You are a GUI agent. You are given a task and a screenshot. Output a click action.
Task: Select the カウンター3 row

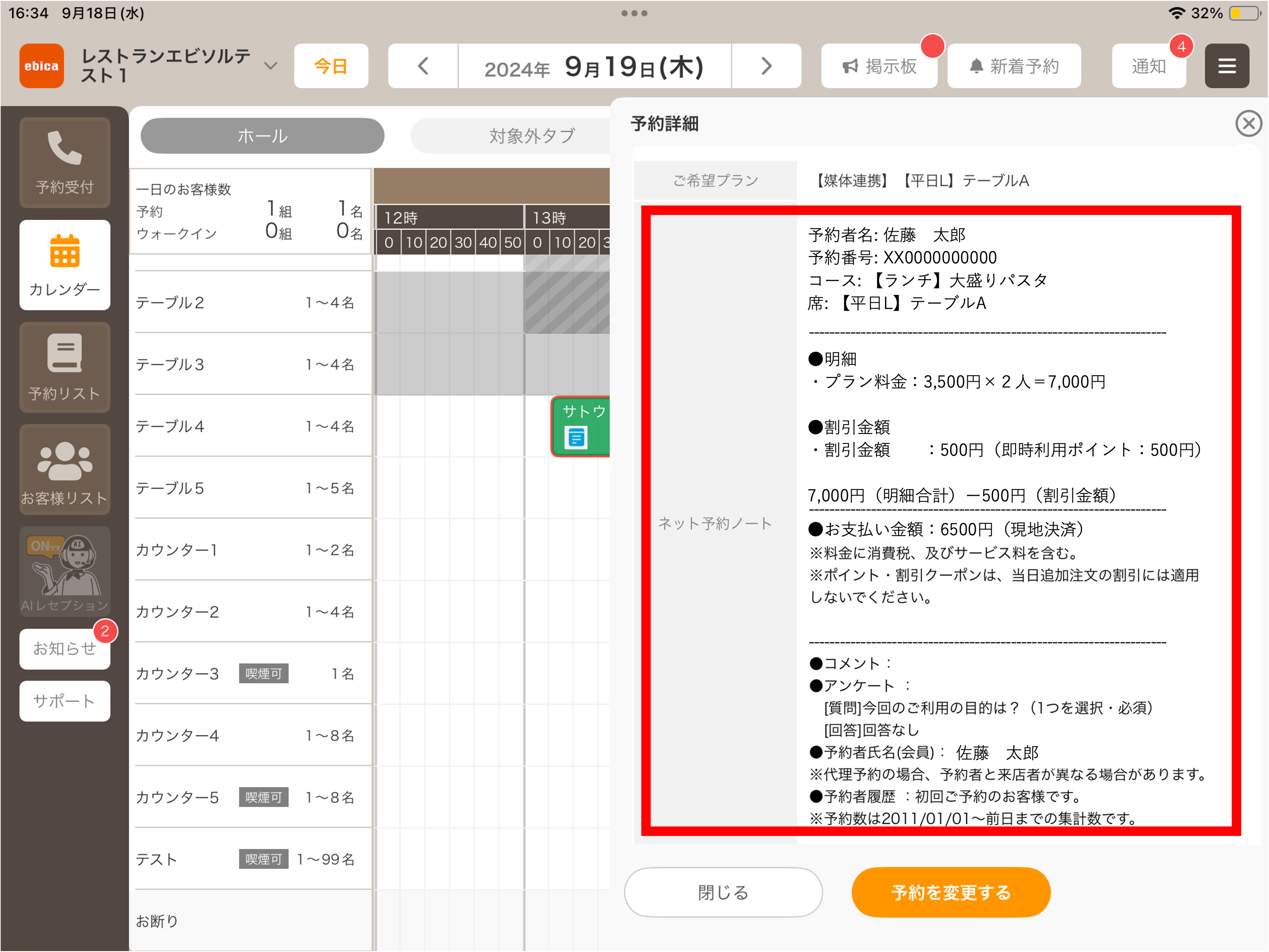pyautogui.click(x=253, y=674)
